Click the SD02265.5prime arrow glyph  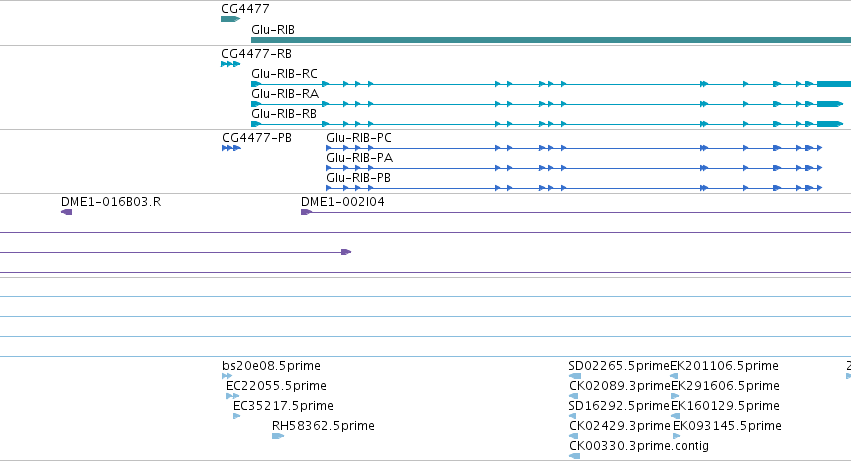(x=575, y=376)
